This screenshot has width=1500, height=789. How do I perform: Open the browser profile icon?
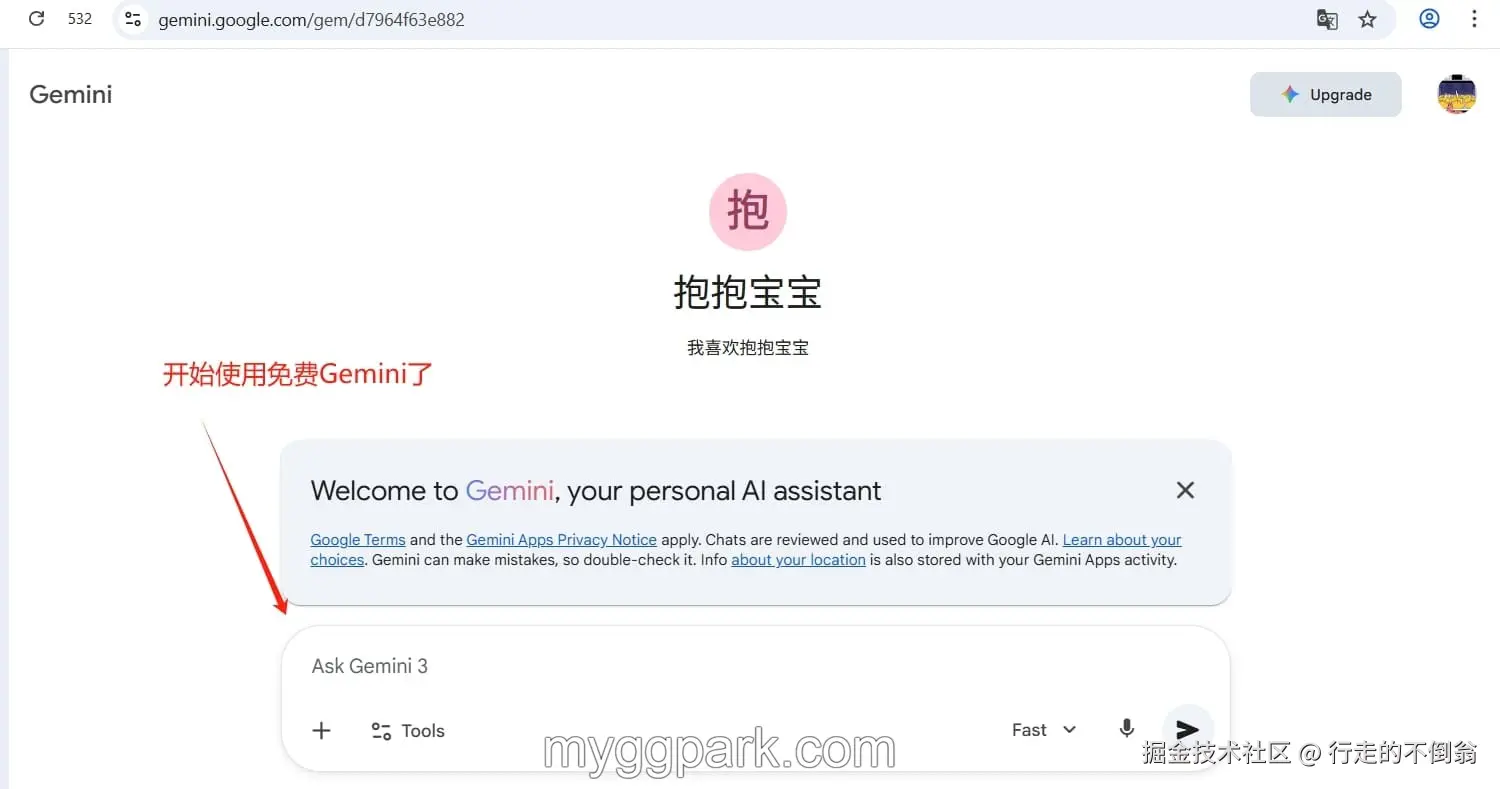(x=1429, y=19)
